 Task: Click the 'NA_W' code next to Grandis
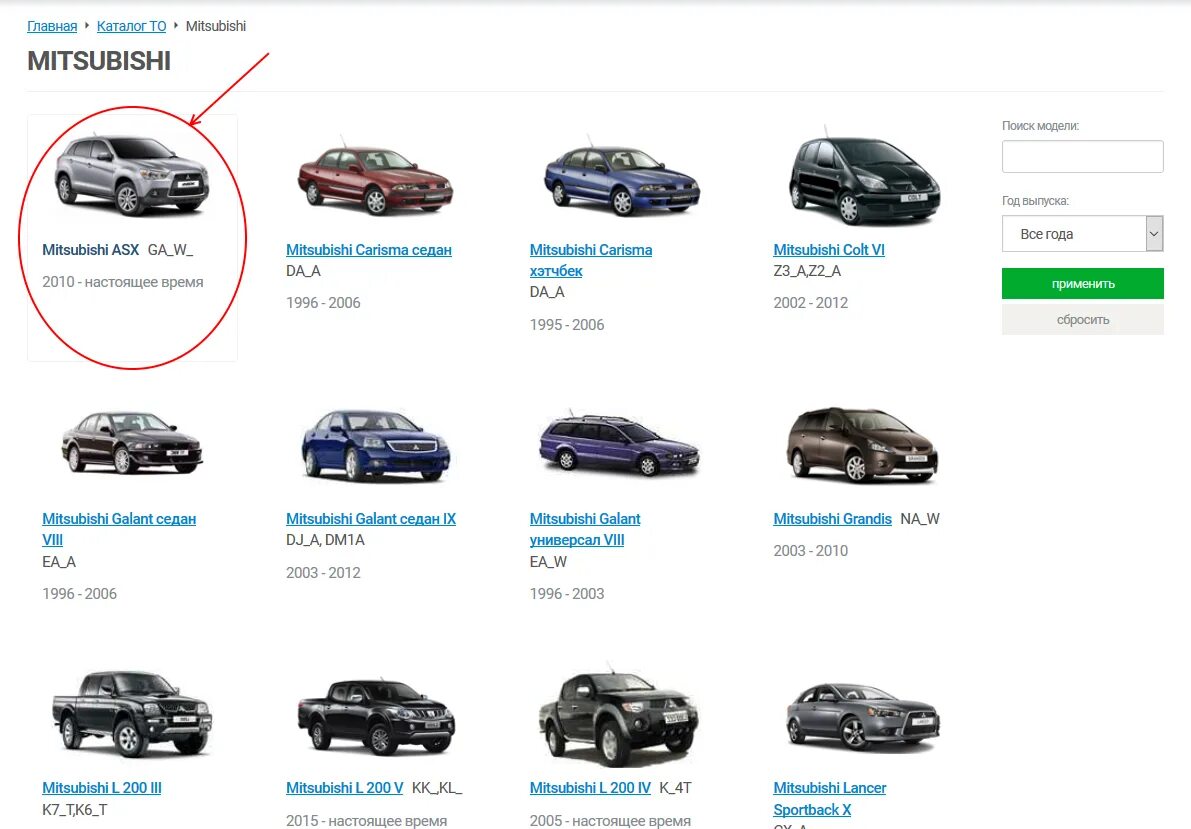[x=920, y=518]
